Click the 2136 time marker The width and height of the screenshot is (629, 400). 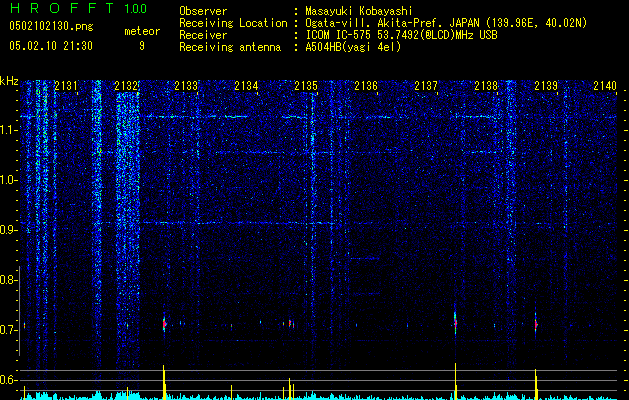(366, 85)
